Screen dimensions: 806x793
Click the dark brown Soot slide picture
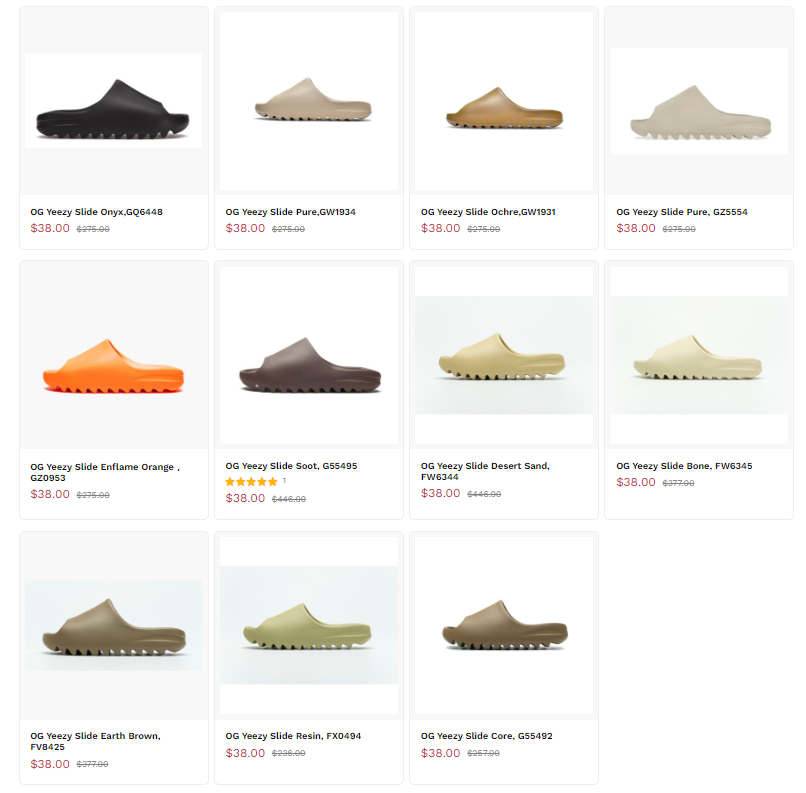[x=309, y=358]
